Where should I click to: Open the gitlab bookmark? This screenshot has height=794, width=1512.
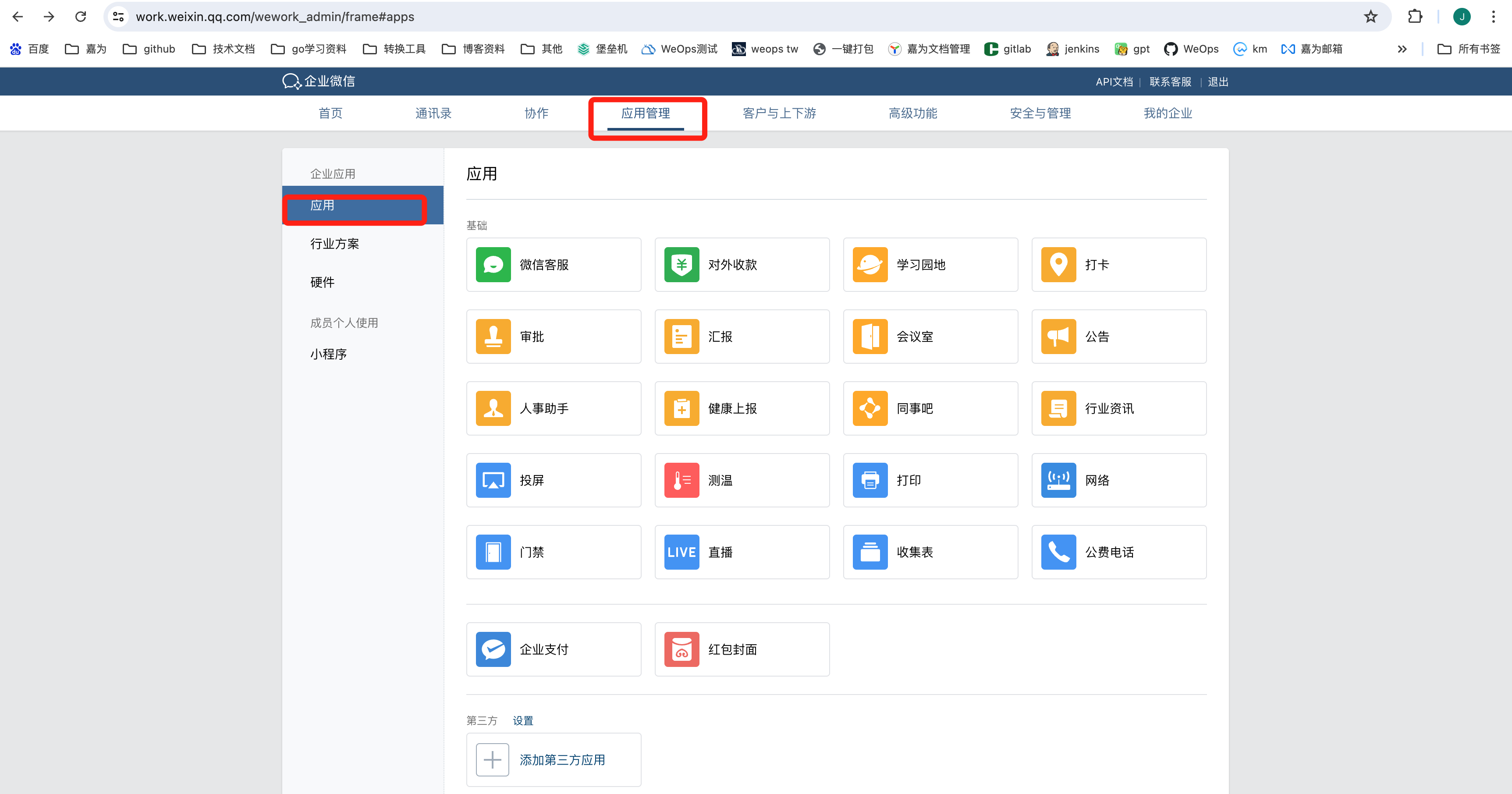[x=1008, y=49]
